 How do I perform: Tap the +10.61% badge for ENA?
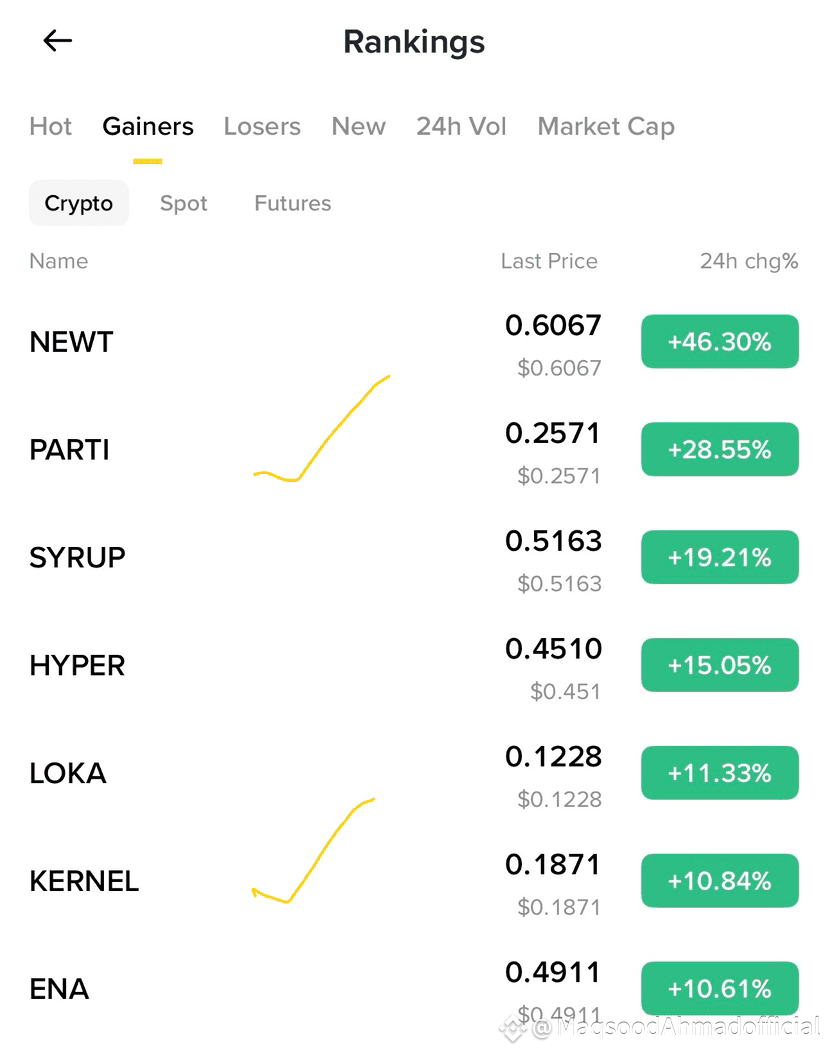(x=720, y=989)
